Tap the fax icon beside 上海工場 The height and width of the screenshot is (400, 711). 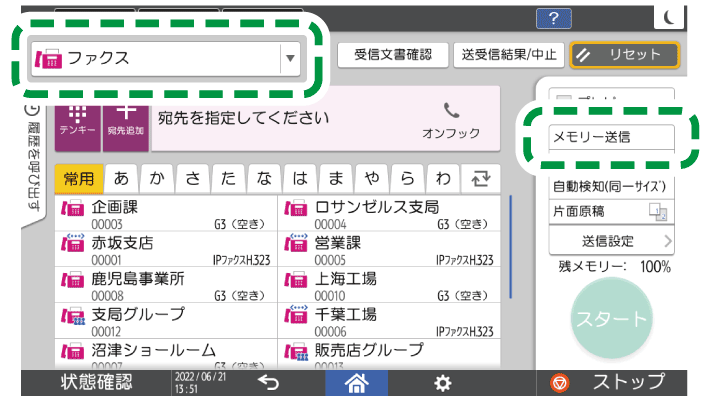tap(296, 279)
